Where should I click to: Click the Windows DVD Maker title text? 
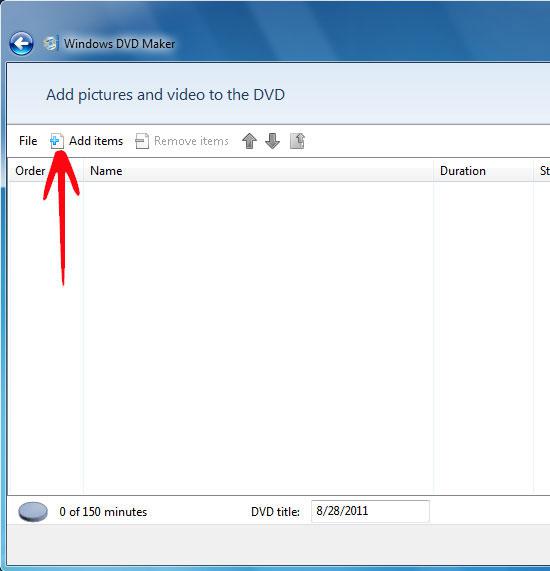119,44
